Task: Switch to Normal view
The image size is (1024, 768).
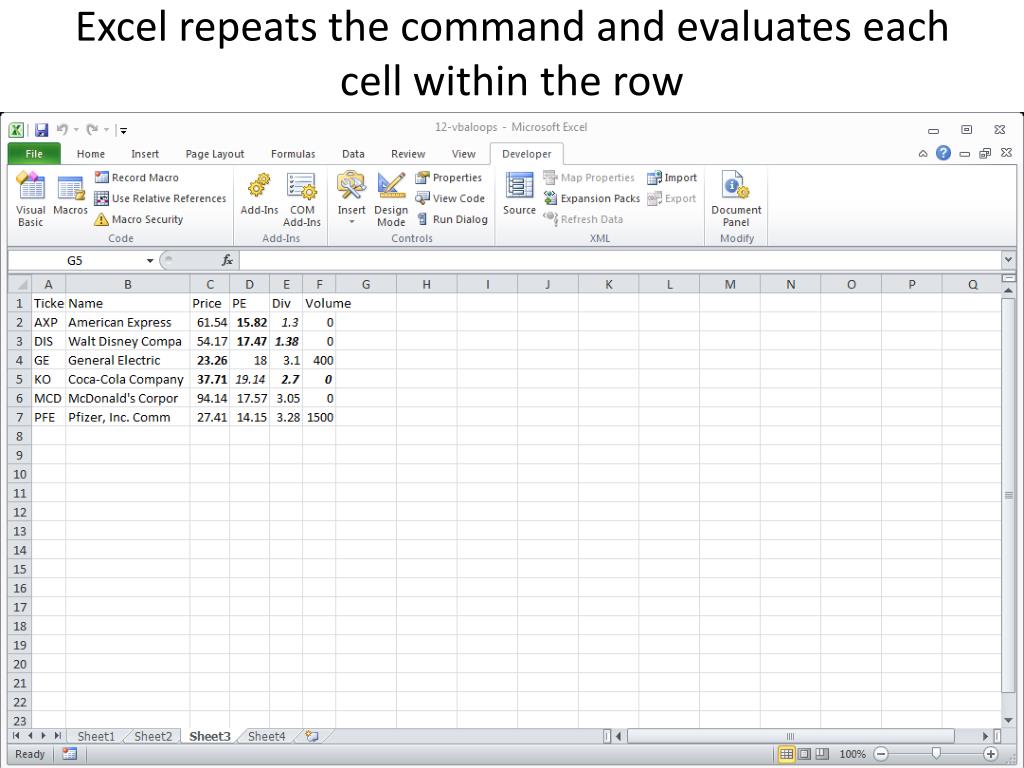Action: pos(787,754)
